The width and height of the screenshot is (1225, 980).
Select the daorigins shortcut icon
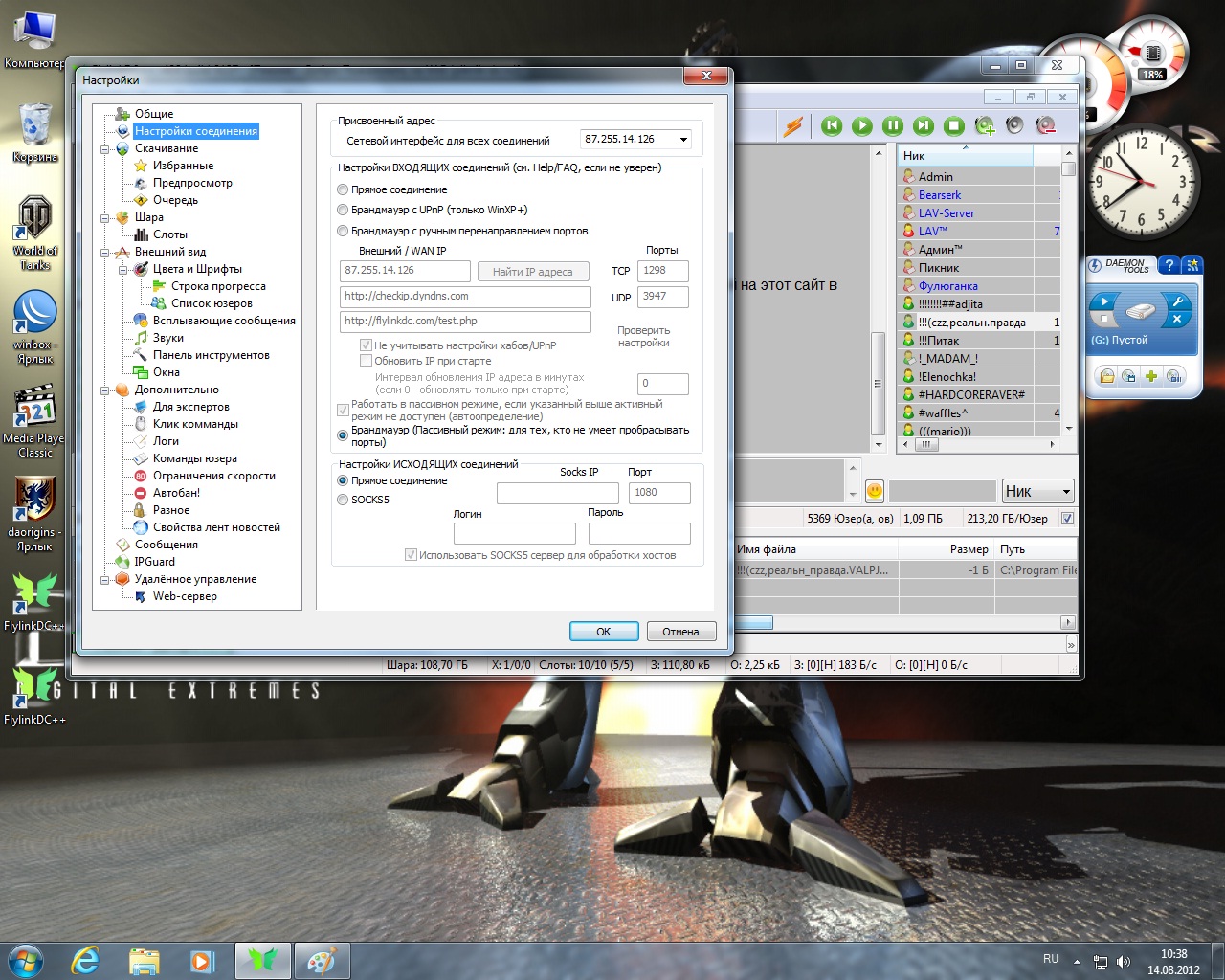[34, 515]
